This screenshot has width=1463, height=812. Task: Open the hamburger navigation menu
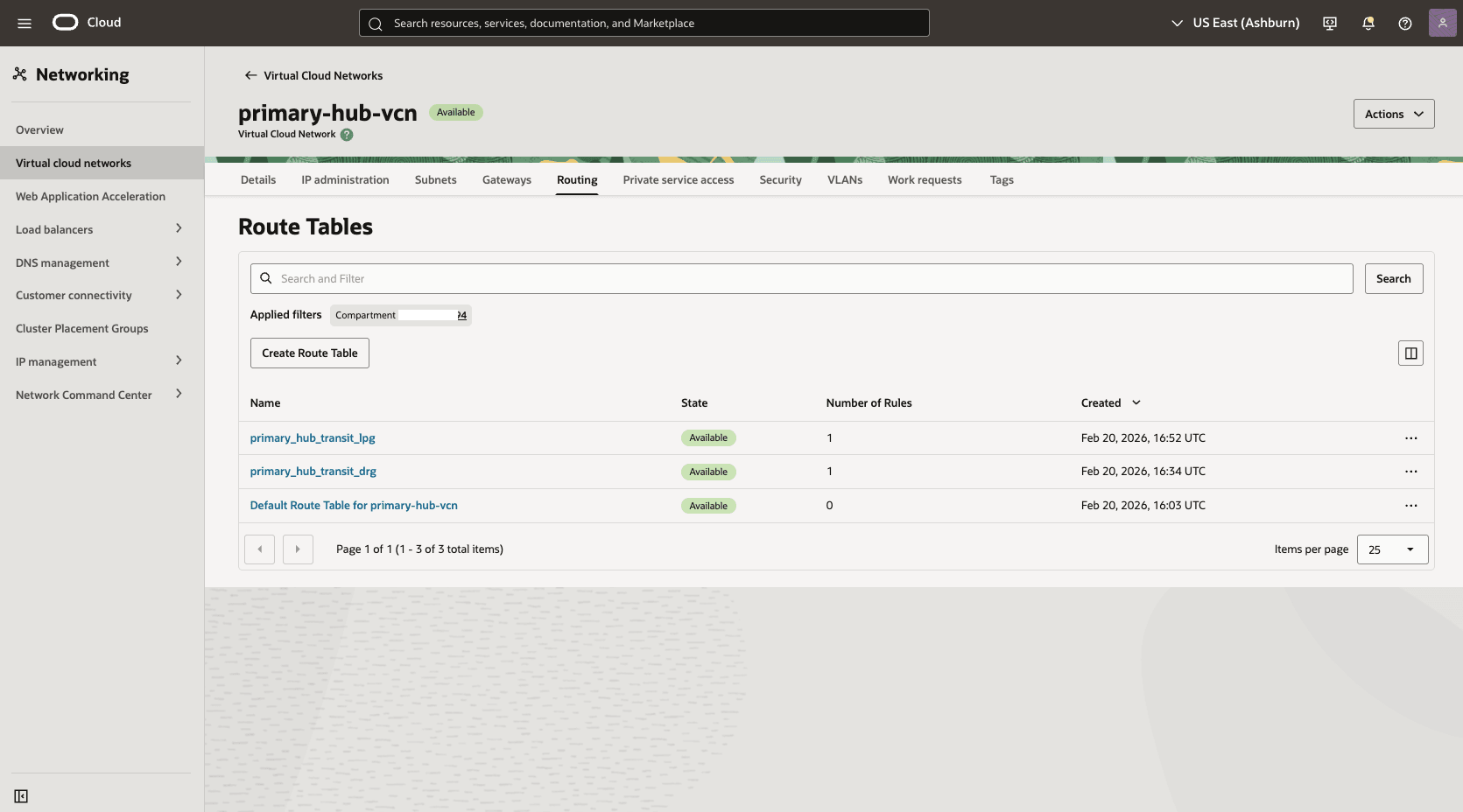click(x=25, y=23)
